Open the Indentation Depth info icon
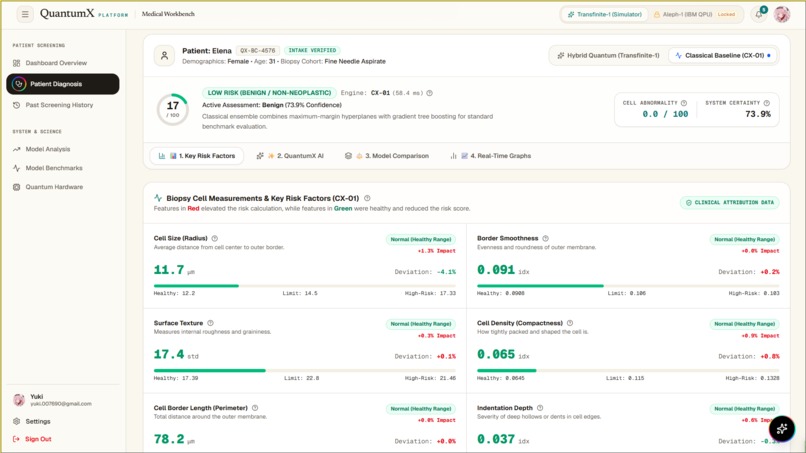 click(540, 408)
